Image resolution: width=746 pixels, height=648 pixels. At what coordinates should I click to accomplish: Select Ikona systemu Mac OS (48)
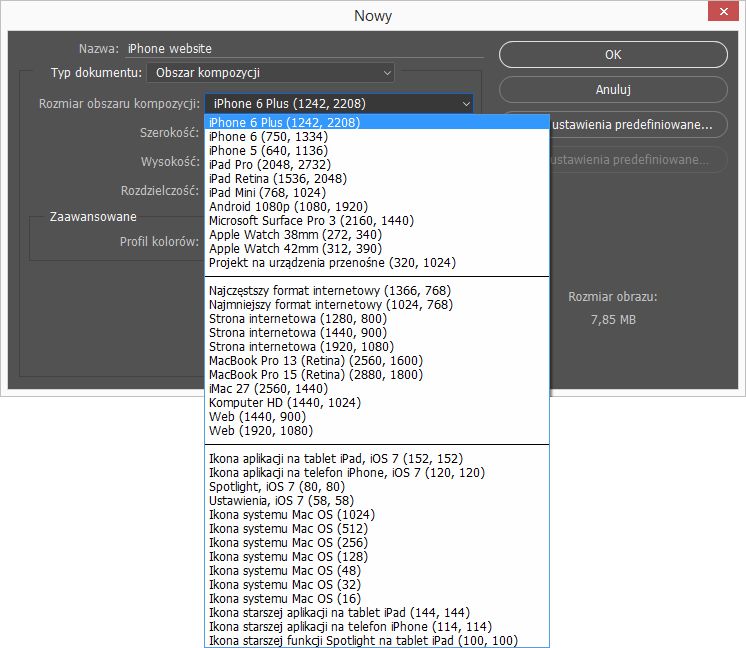[x=377, y=570]
